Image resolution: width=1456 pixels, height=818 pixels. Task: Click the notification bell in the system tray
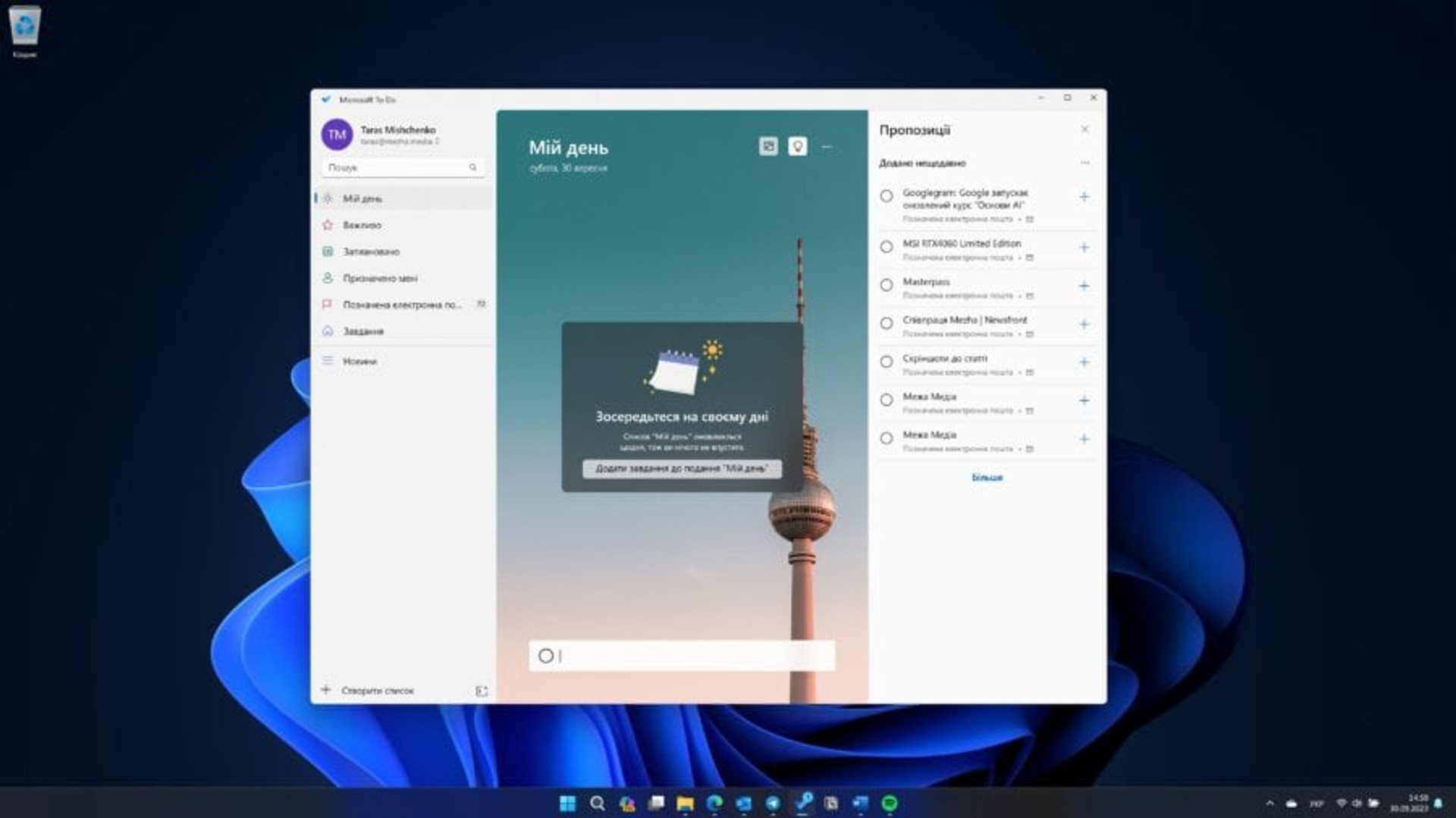1439,804
